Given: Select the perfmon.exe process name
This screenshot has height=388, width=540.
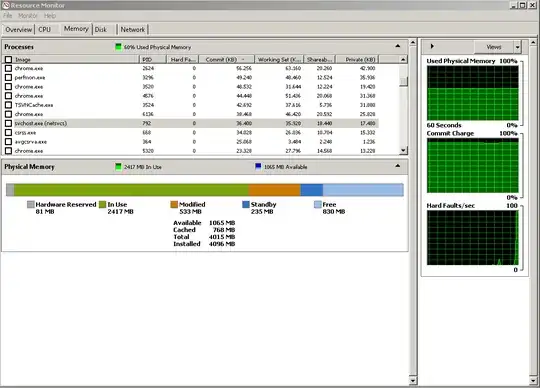Looking at the screenshot, I should (30, 77).
